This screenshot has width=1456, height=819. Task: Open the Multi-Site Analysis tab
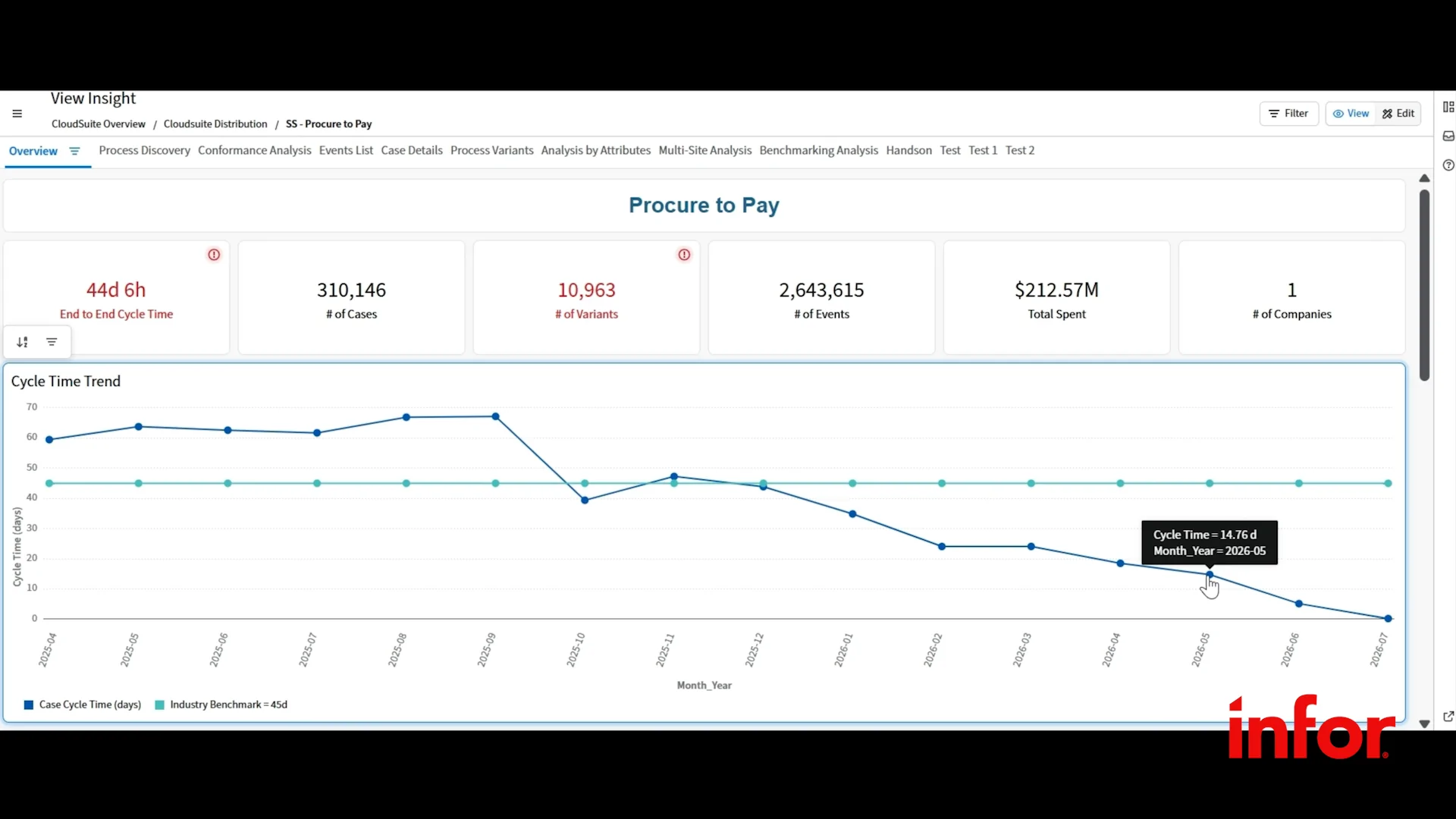point(705,150)
